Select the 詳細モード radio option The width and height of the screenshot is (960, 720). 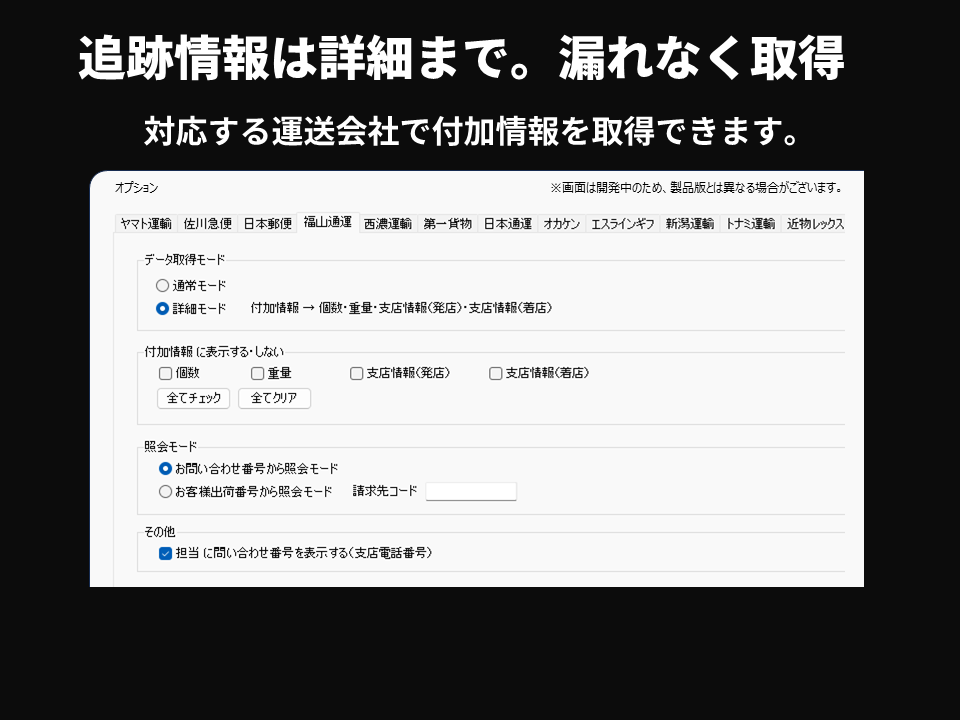[163, 309]
